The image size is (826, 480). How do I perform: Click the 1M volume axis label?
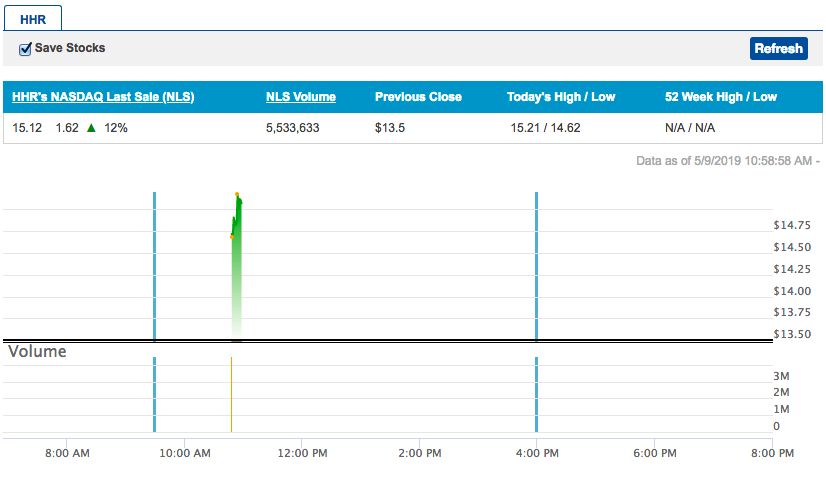[x=781, y=409]
